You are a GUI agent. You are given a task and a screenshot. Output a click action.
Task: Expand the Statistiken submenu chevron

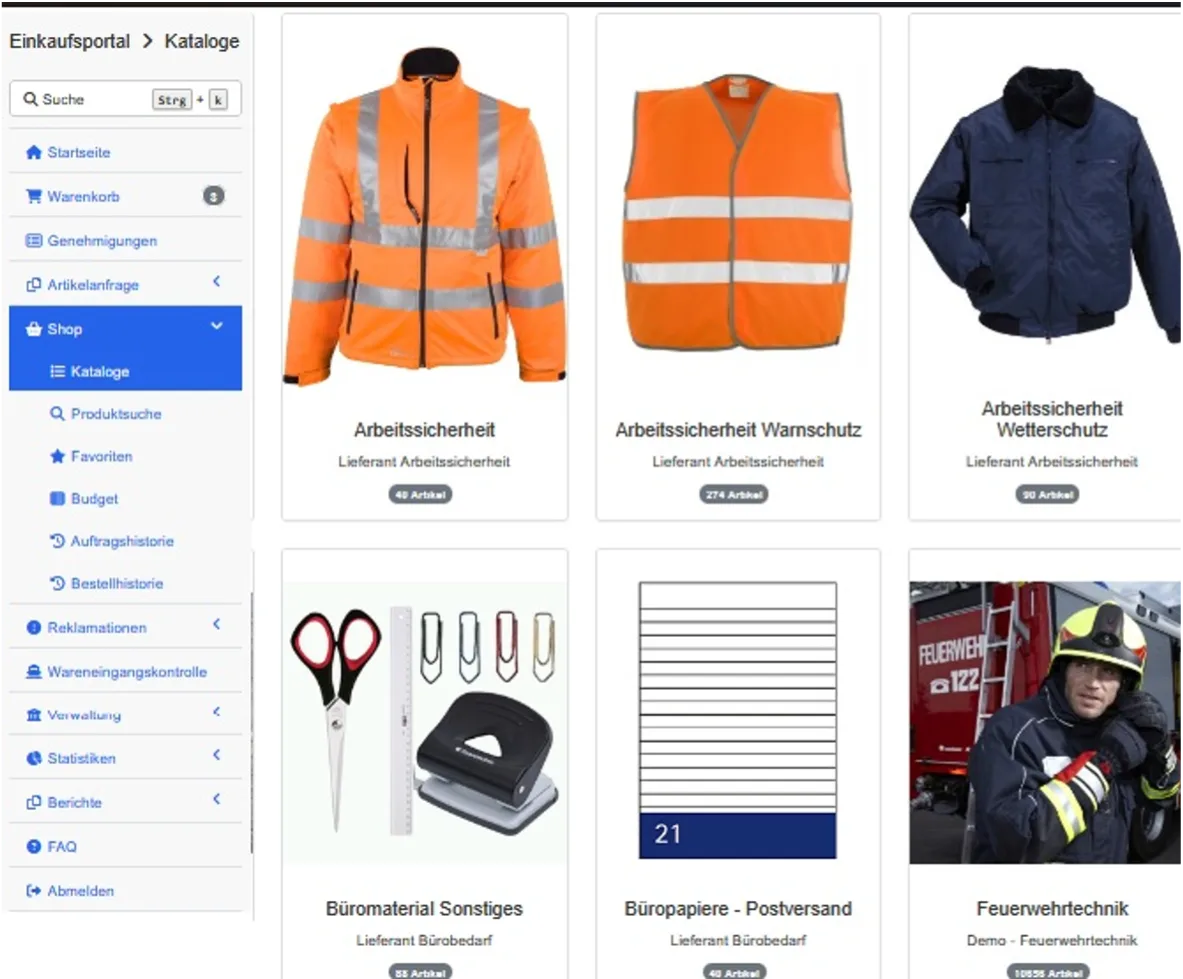coord(217,754)
